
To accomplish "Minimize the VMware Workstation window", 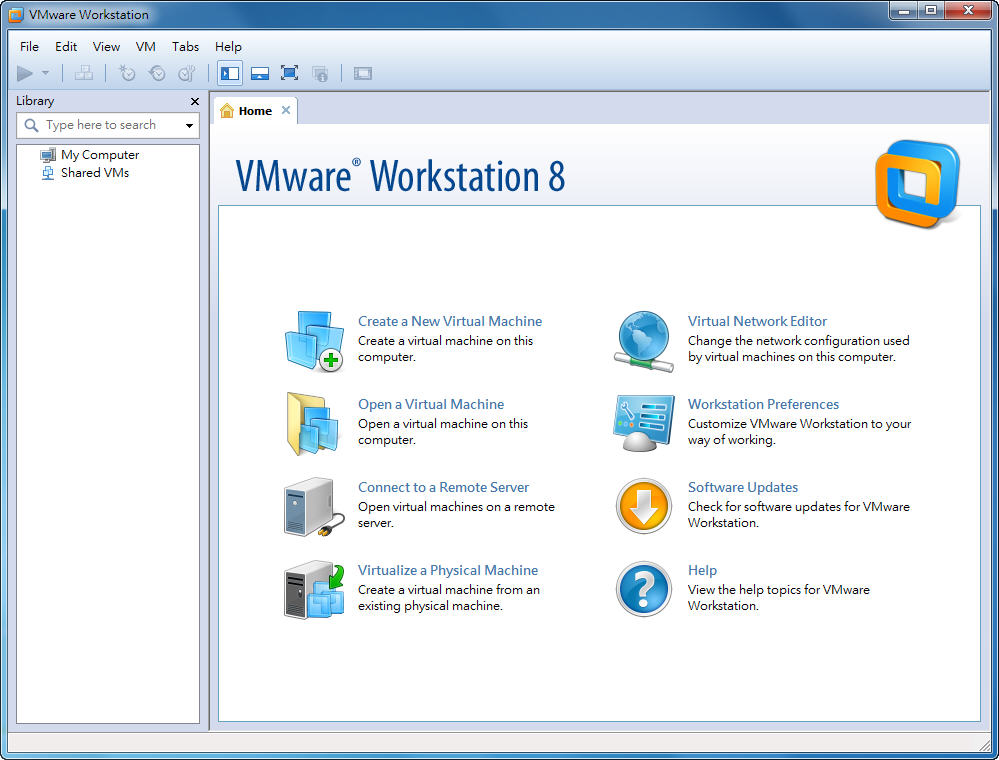I will (x=903, y=10).
